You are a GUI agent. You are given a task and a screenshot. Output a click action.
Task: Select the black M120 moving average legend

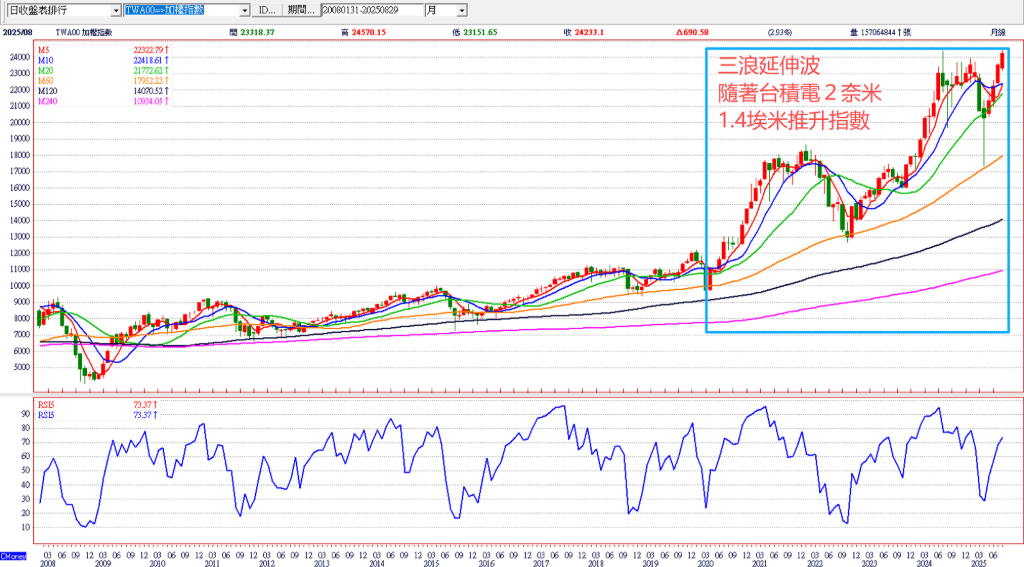click(48, 91)
